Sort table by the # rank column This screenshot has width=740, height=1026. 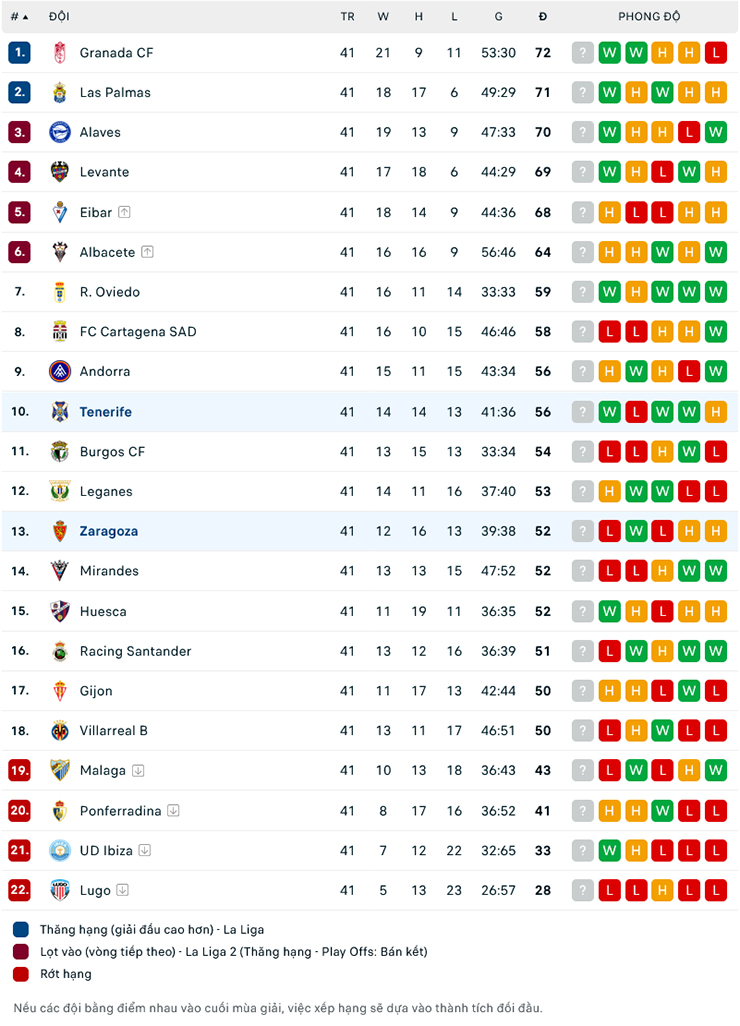click(x=20, y=16)
